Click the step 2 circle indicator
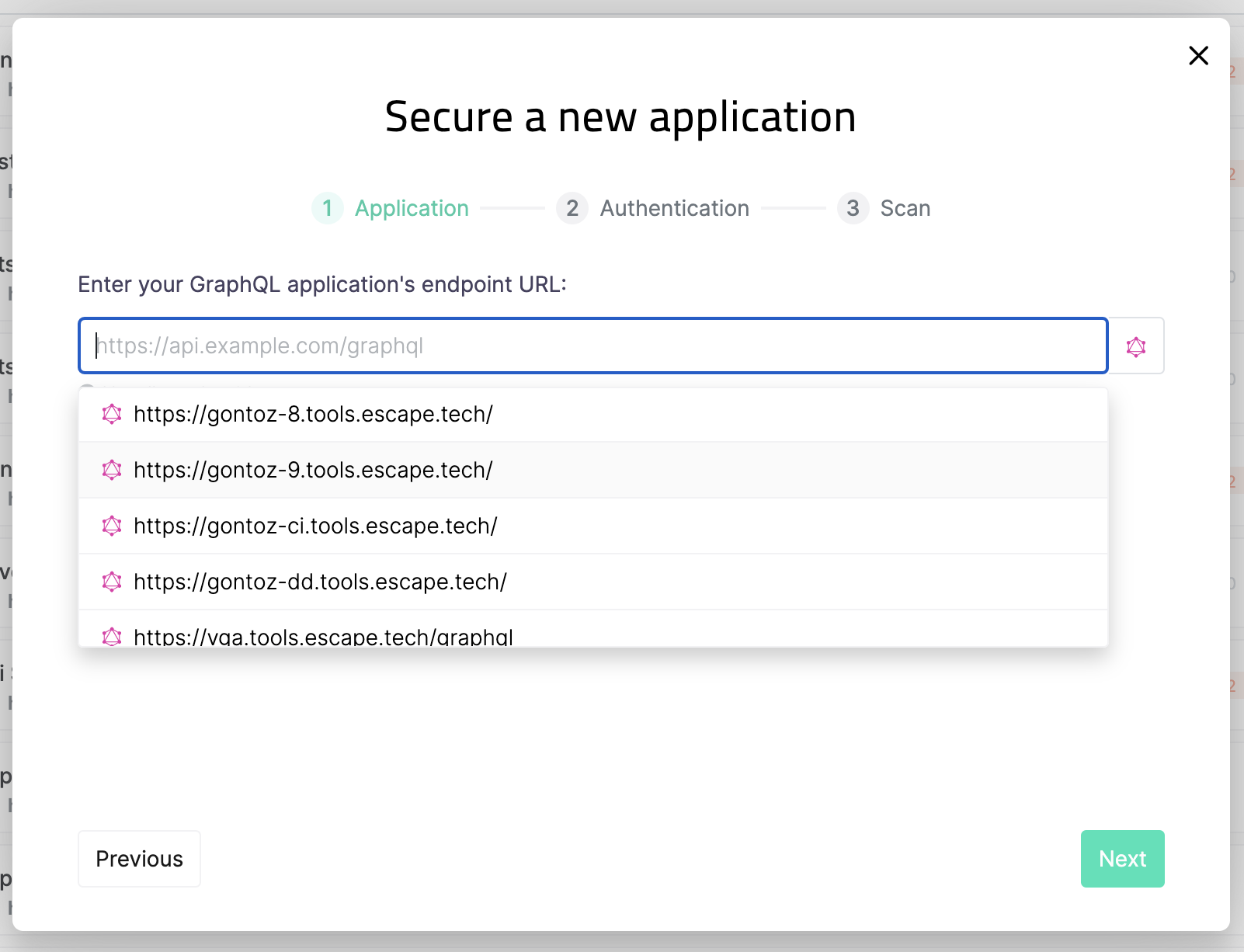This screenshot has width=1244, height=952. [x=572, y=208]
